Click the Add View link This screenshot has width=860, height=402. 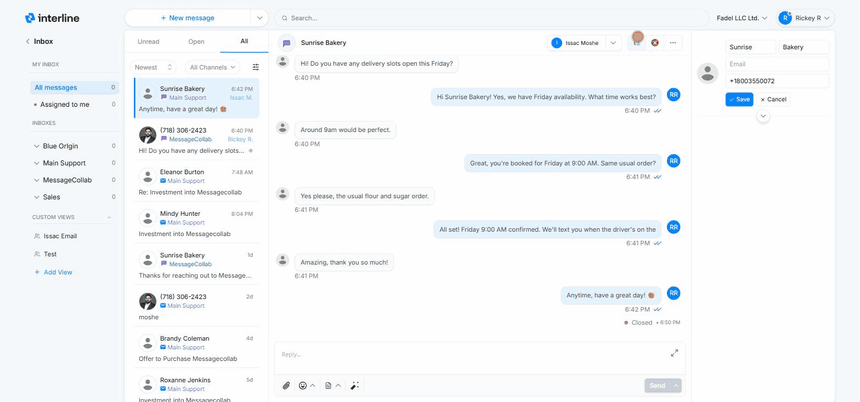(x=53, y=272)
